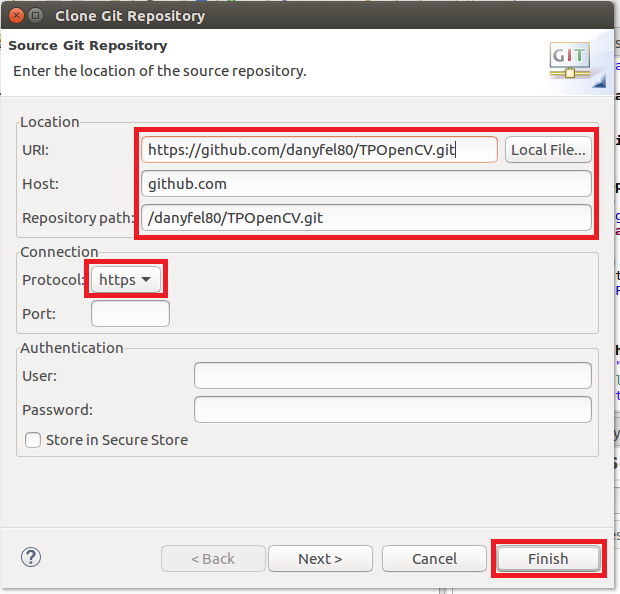Click 'Enter the location of the source repository.' text

(160, 71)
